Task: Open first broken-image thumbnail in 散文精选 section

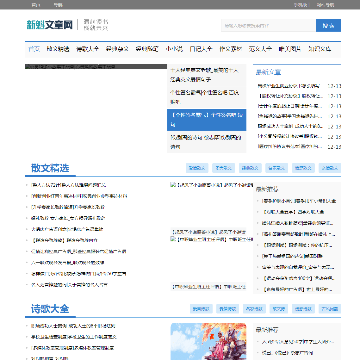Action: (x=211, y=184)
